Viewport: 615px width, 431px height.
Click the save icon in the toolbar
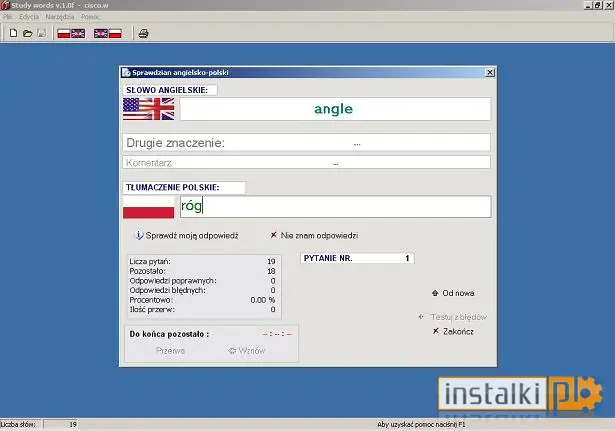tap(42, 33)
